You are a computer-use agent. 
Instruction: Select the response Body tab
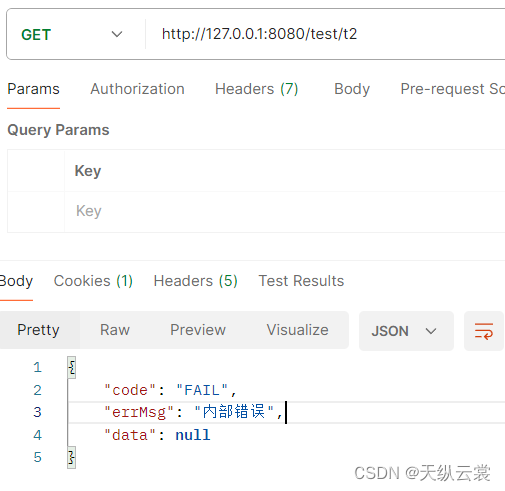click(16, 281)
